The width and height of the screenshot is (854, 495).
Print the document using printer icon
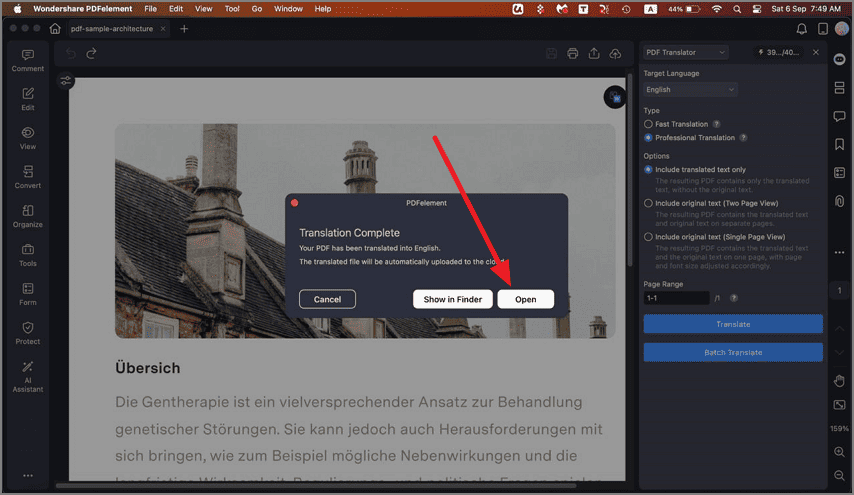[572, 53]
